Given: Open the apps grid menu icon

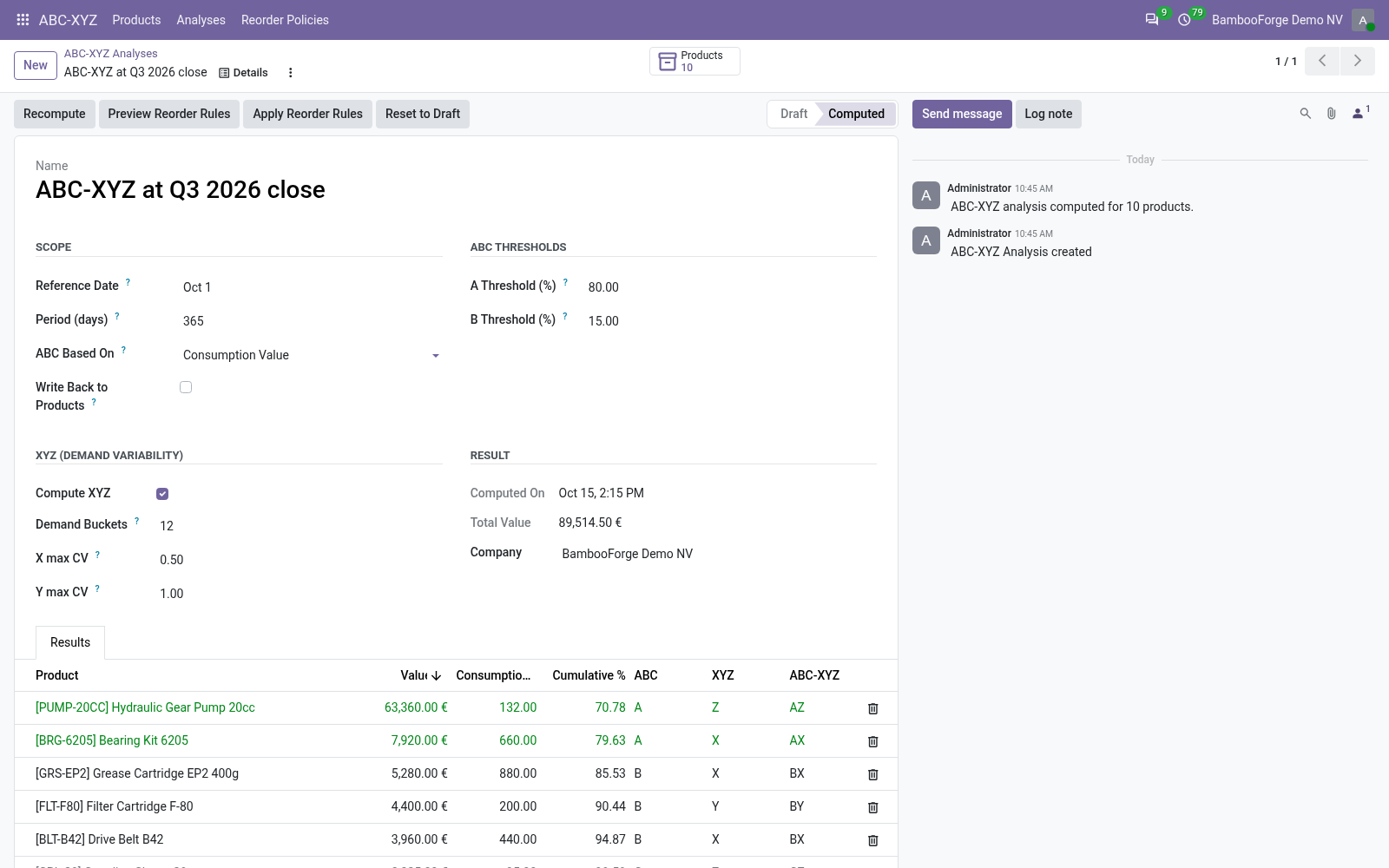Looking at the screenshot, I should point(23,19).
